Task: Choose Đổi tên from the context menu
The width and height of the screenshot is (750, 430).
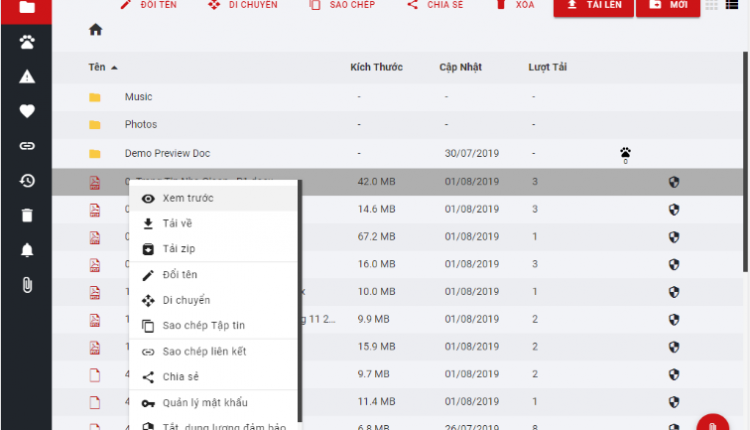Action: [213, 275]
